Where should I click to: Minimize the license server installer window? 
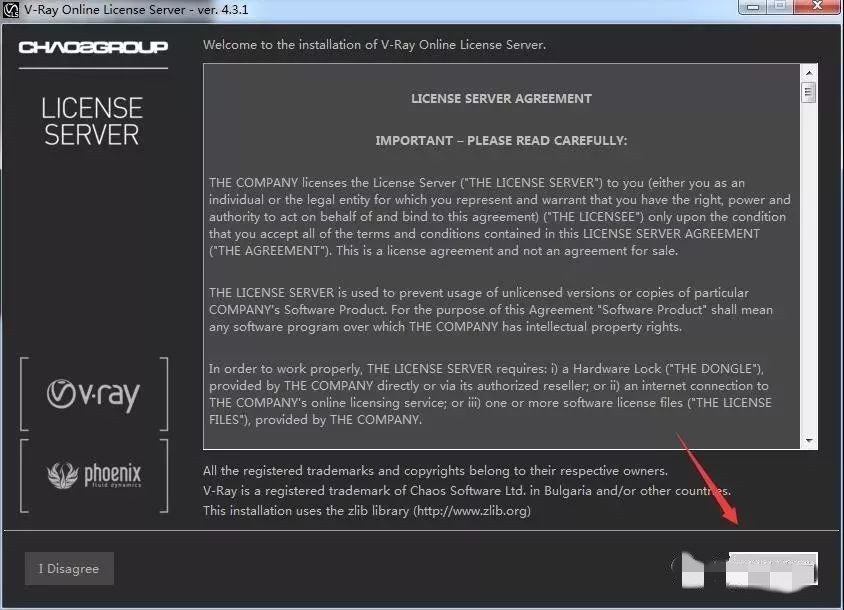(753, 7)
